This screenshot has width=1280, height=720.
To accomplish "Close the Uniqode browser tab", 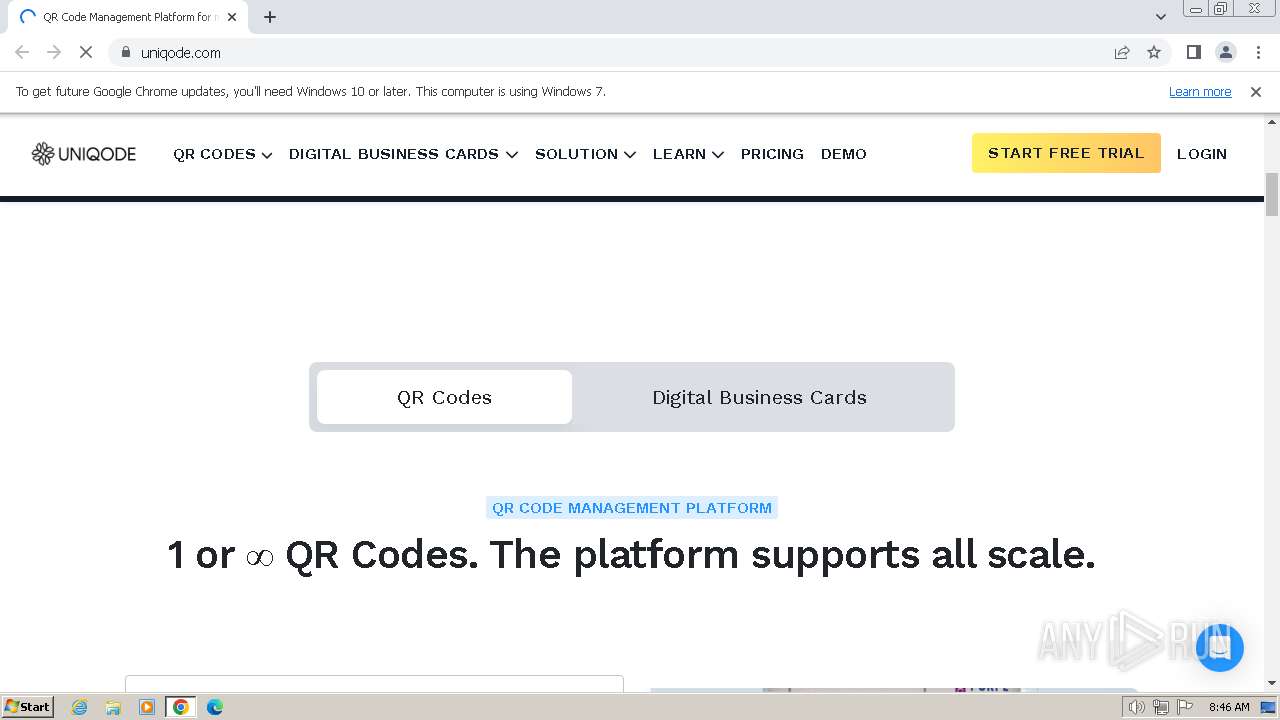I will (232, 17).
